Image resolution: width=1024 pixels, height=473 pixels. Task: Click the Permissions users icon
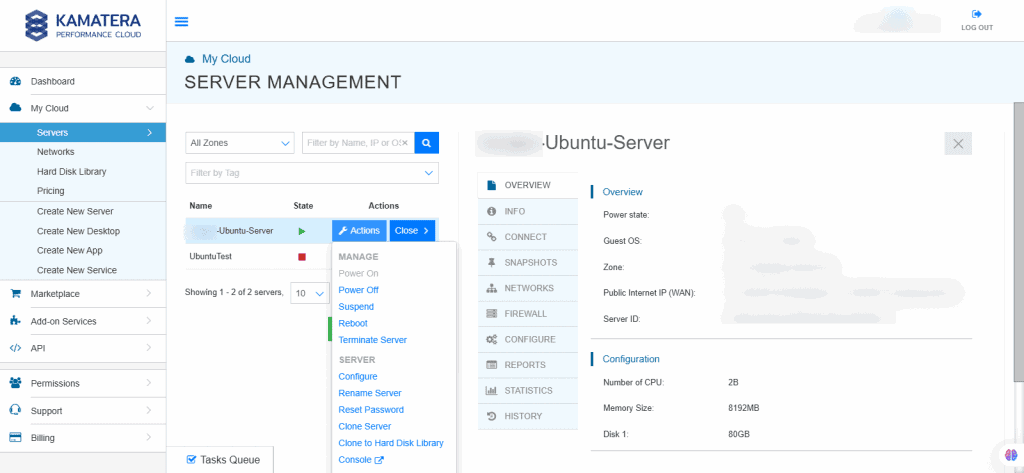16,383
